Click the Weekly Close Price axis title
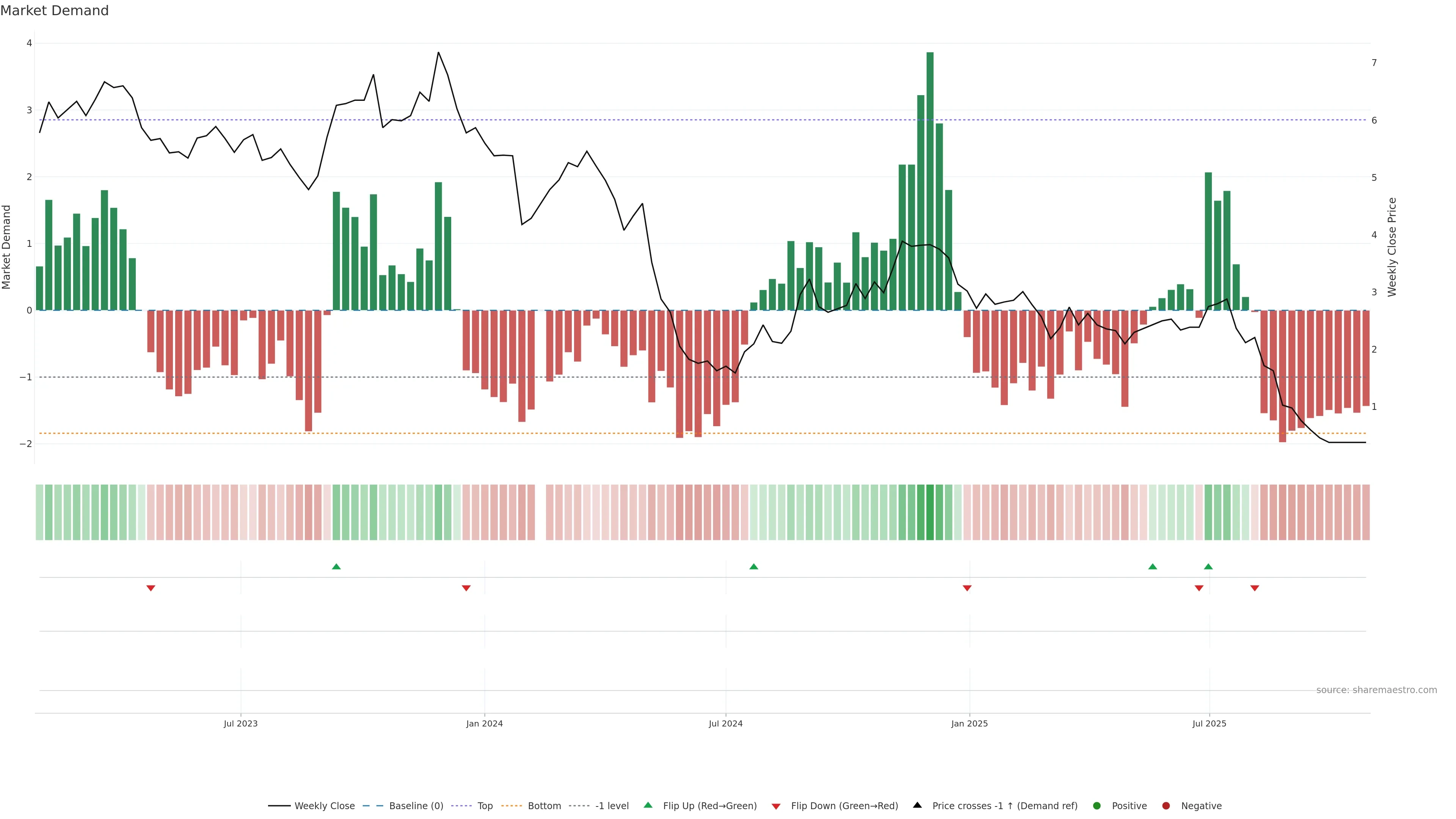 tap(1392, 247)
